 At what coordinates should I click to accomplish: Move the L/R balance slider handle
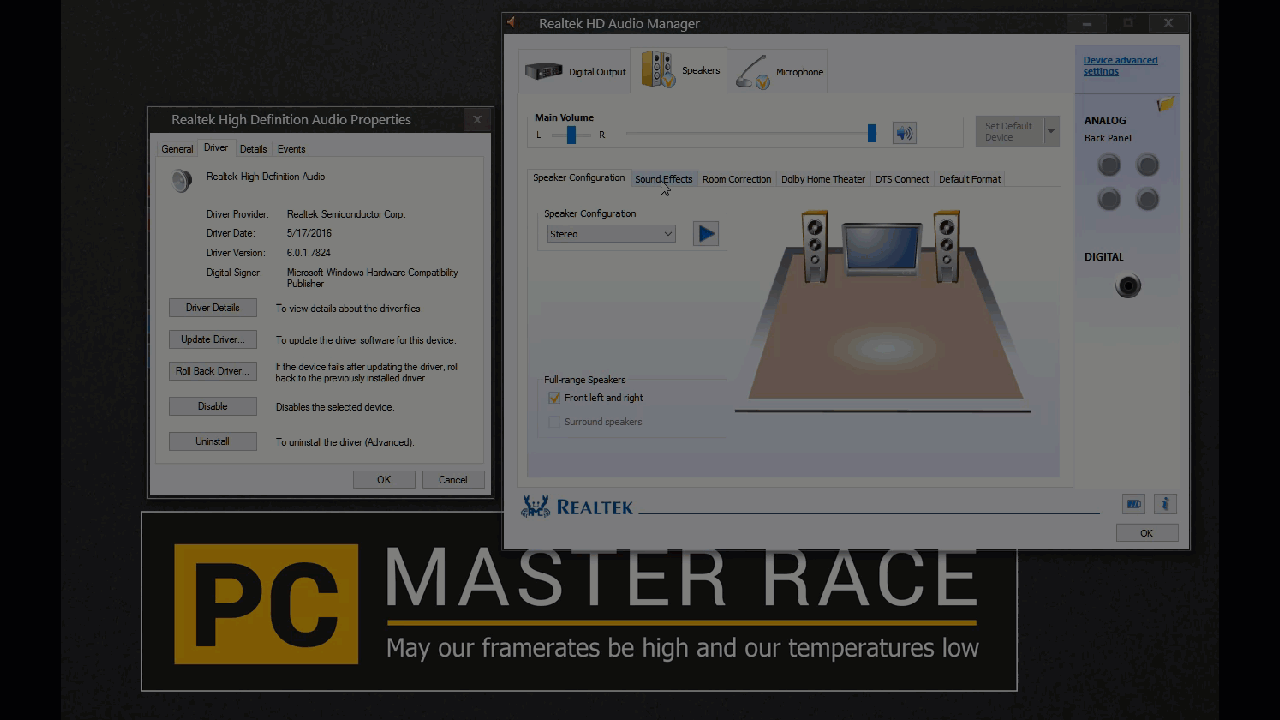point(571,134)
